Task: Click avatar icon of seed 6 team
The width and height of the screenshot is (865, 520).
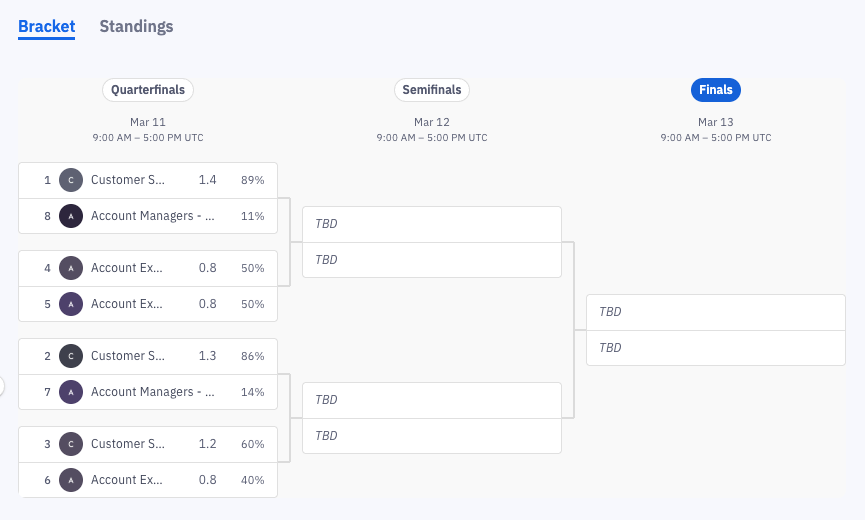Action: 70,480
